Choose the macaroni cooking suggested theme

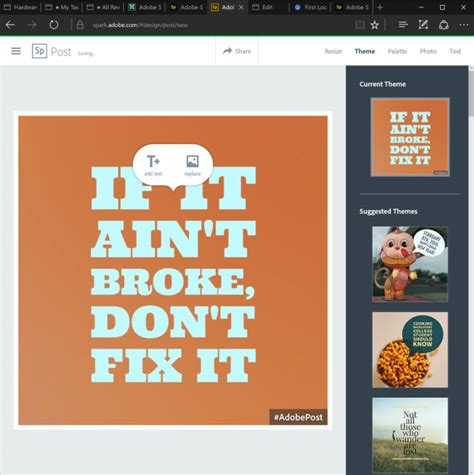coord(410,350)
